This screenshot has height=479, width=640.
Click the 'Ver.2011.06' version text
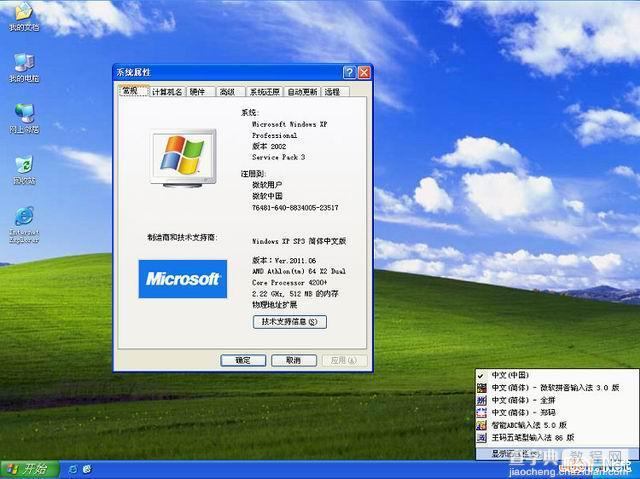pyautogui.click(x=295, y=260)
